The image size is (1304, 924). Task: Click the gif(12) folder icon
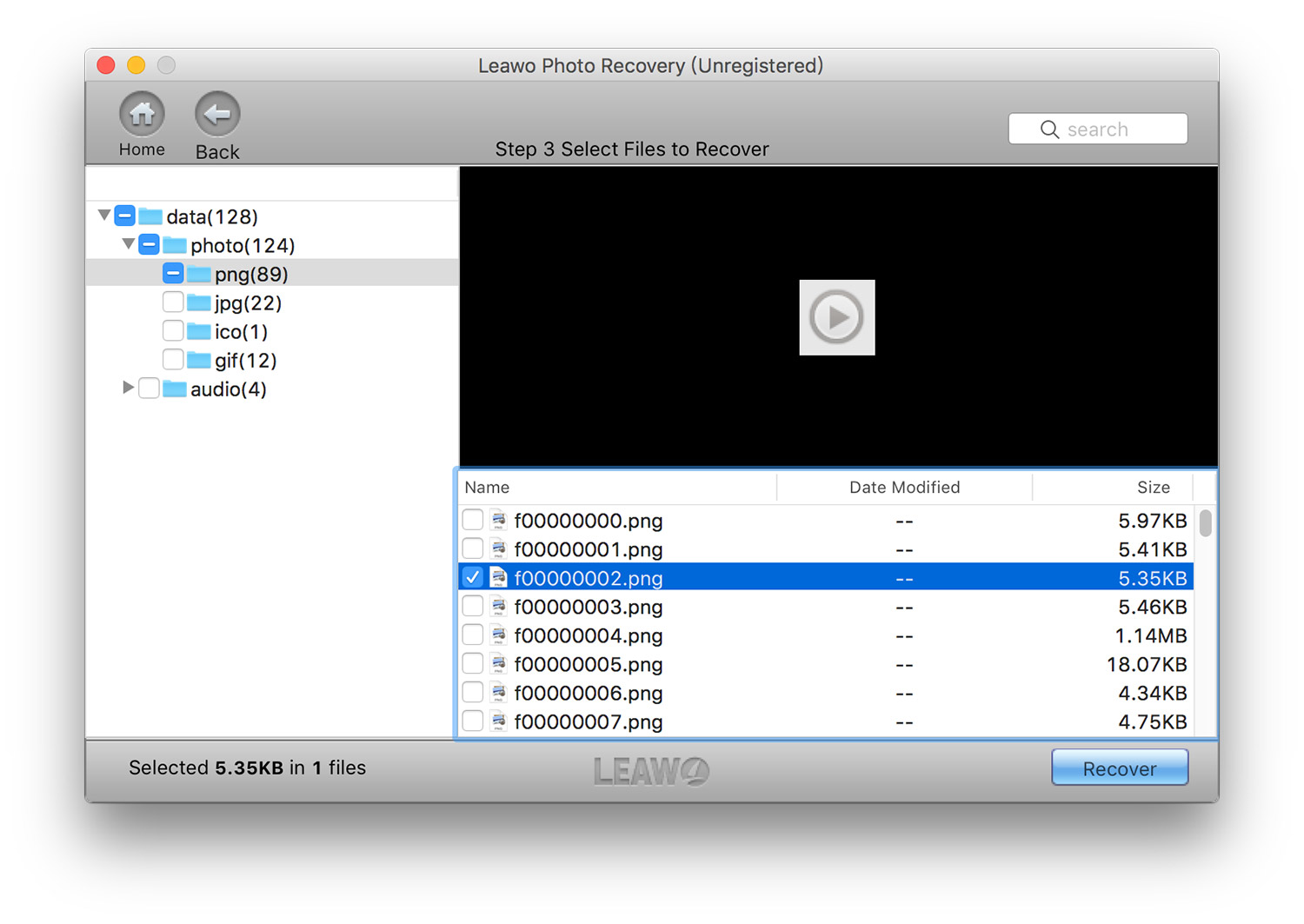[199, 360]
